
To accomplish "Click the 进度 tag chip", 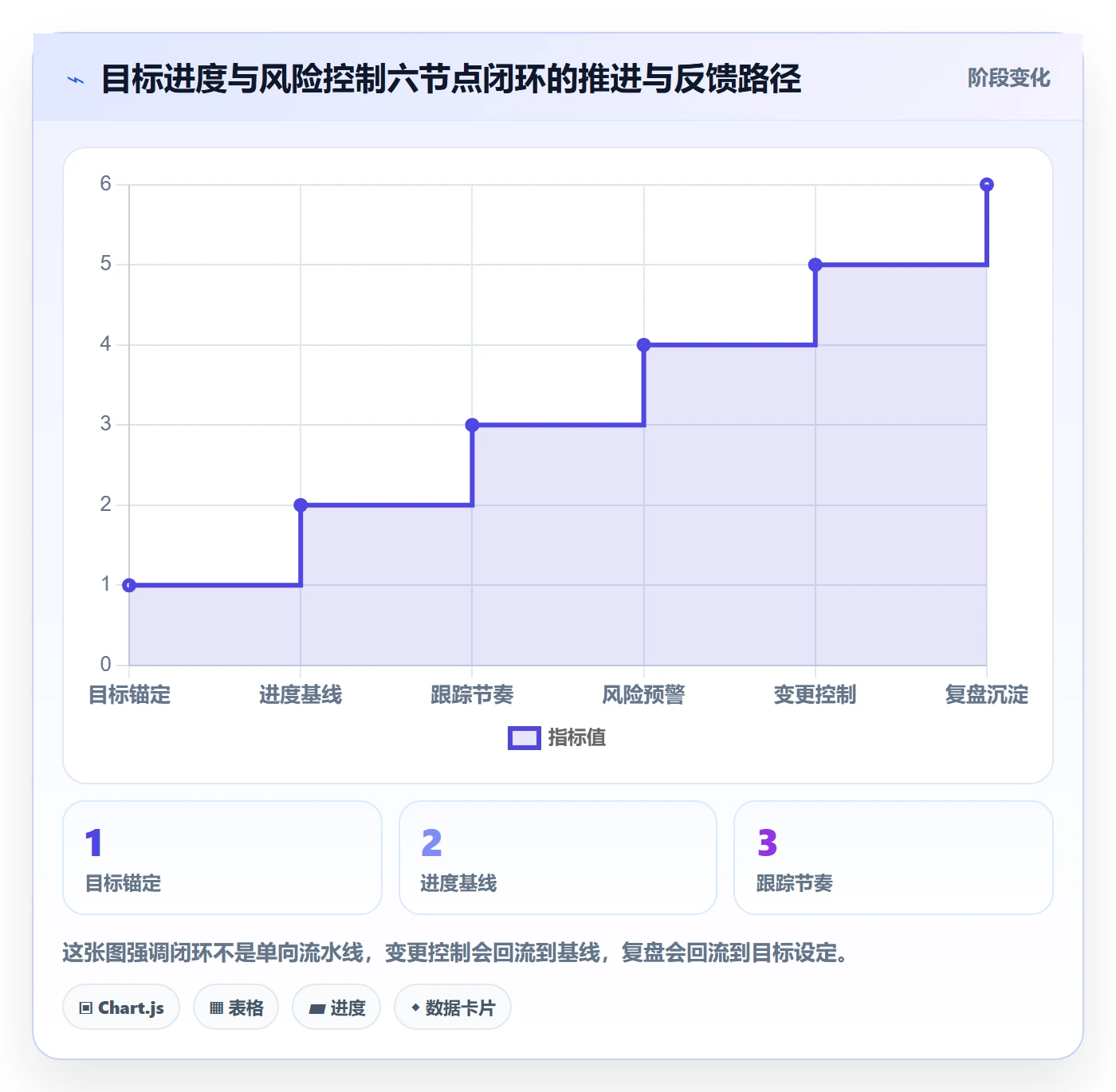I will [336, 1008].
